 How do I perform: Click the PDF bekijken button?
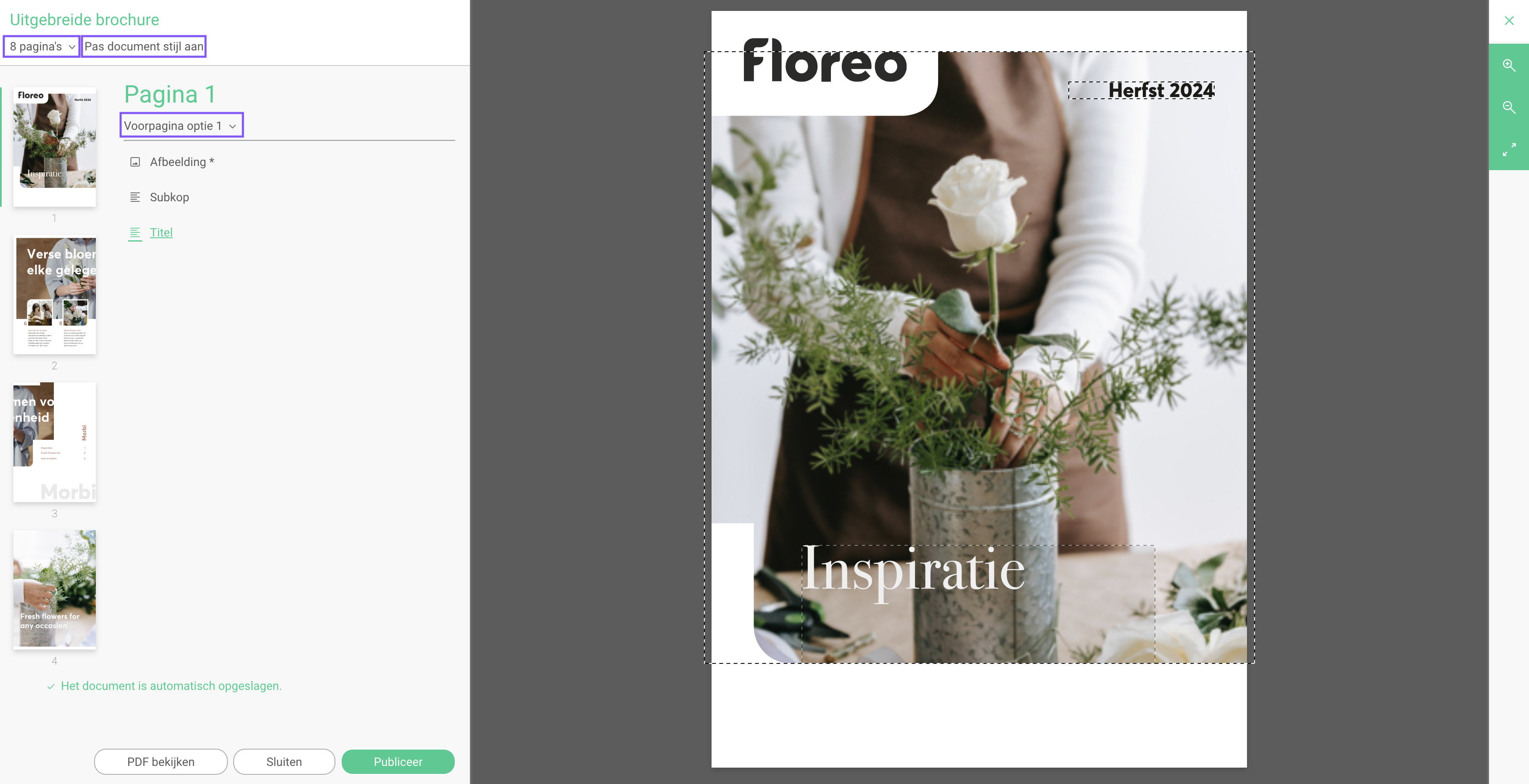pos(161,761)
